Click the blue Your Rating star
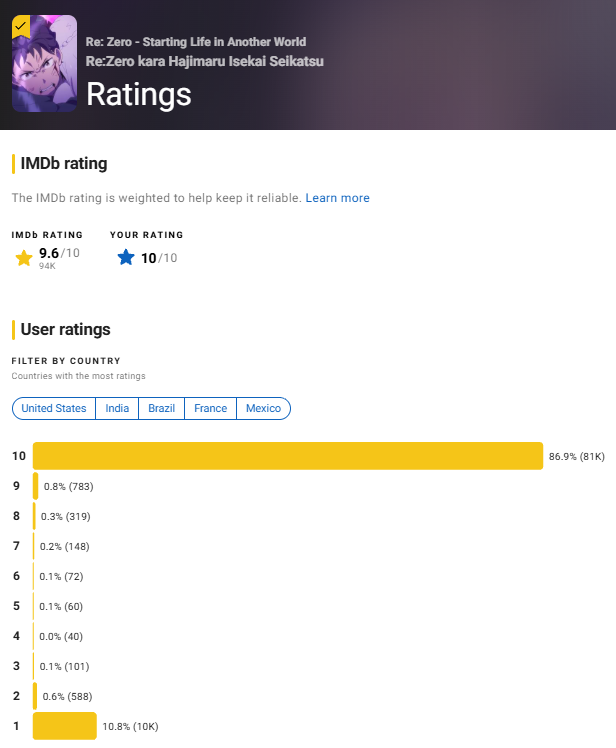616x748 pixels. 126,258
